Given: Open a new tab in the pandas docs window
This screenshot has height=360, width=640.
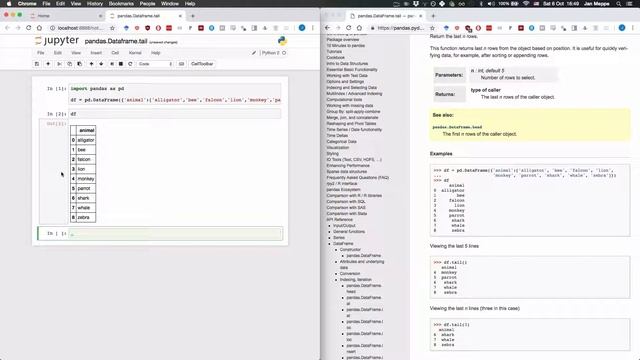Looking at the screenshot, I should 433,16.
